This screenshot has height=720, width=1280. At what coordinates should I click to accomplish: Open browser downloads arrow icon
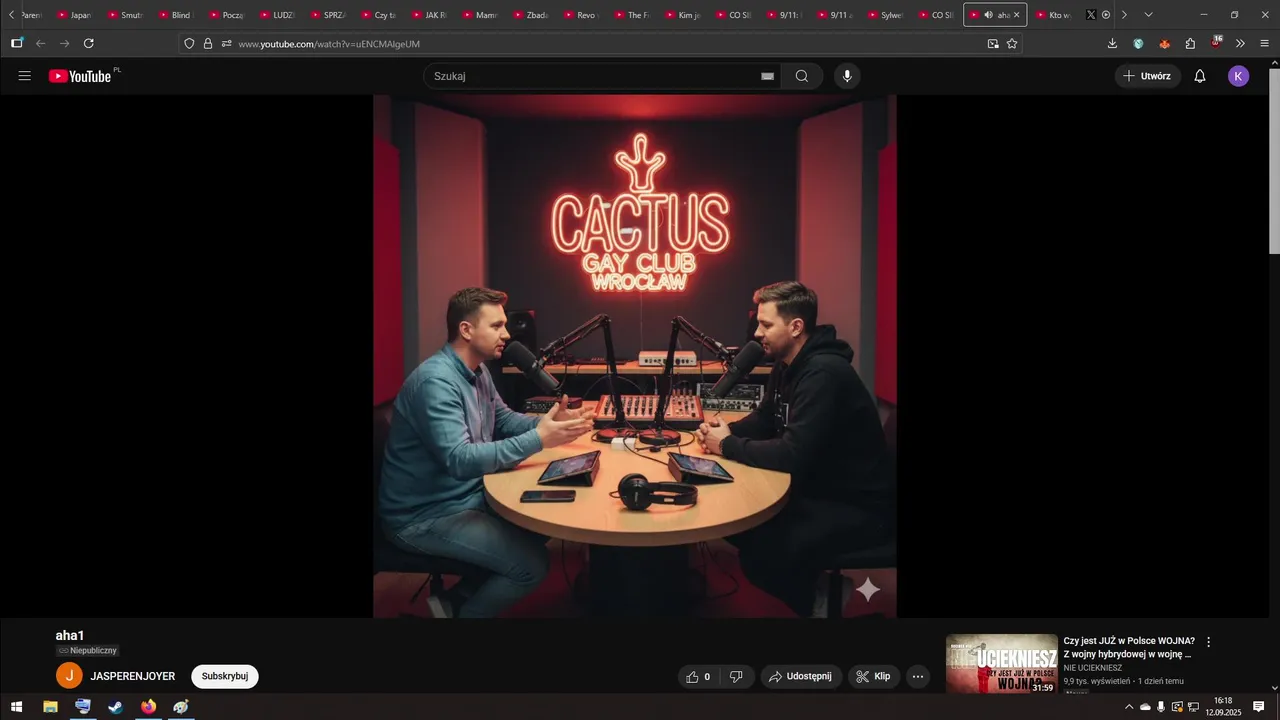[1112, 44]
